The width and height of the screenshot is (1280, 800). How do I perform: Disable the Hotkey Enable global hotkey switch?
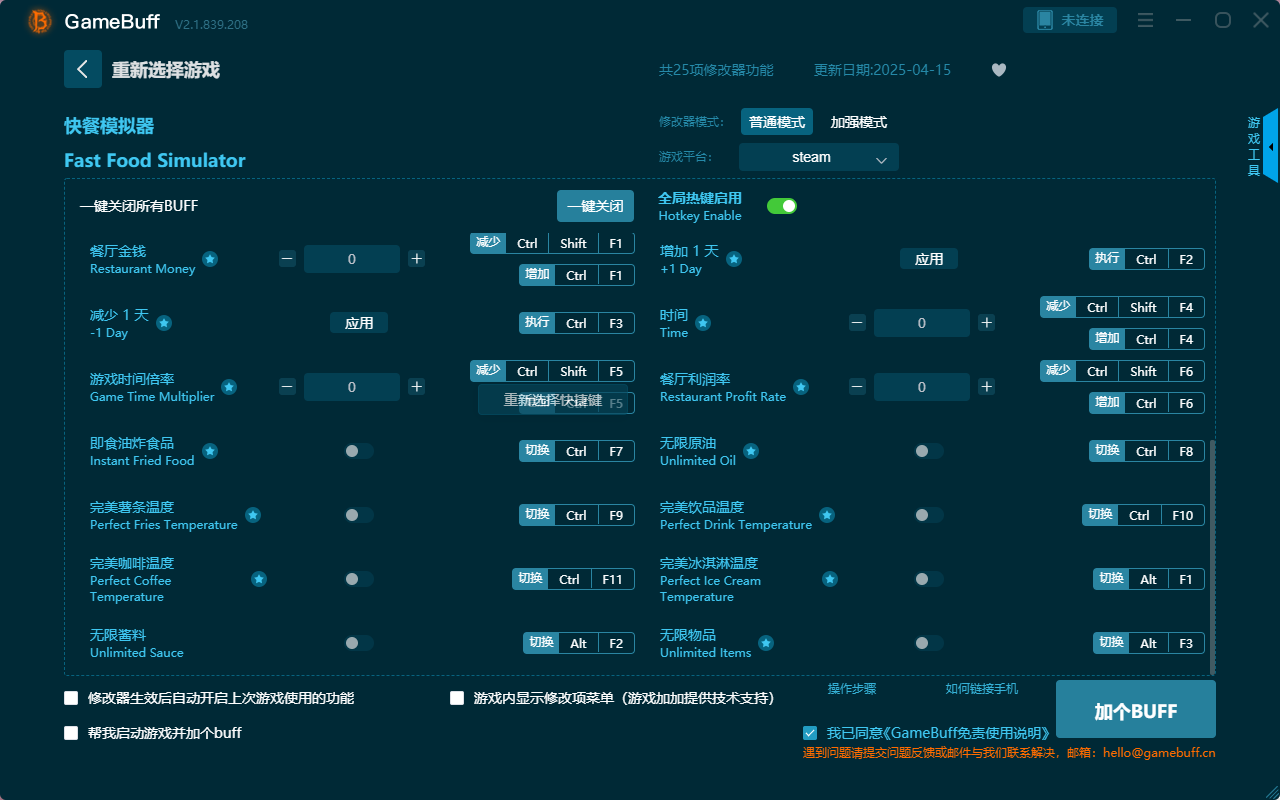(782, 205)
